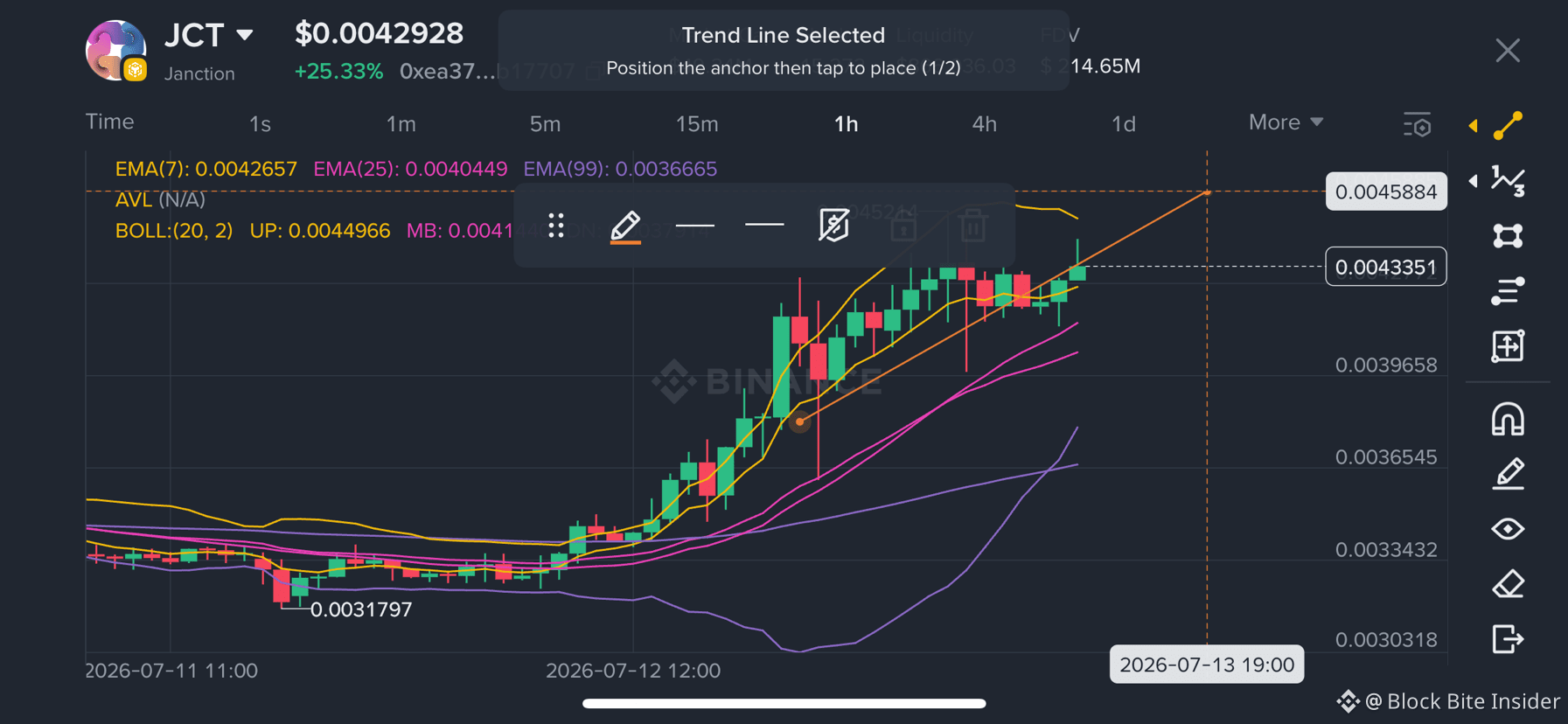
Task: Change the line thickness option
Action: pyautogui.click(x=695, y=226)
